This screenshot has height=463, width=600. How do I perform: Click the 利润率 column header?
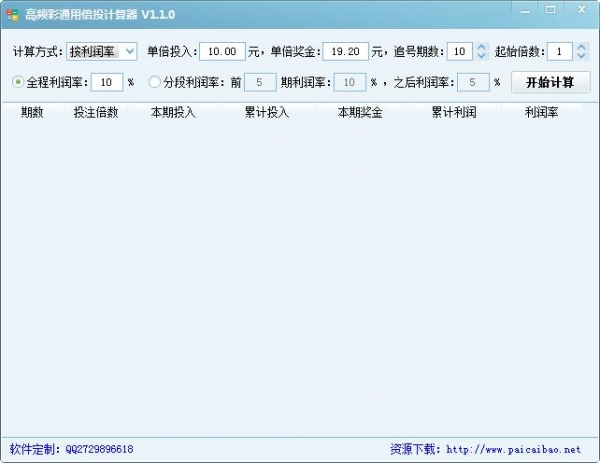coord(541,112)
